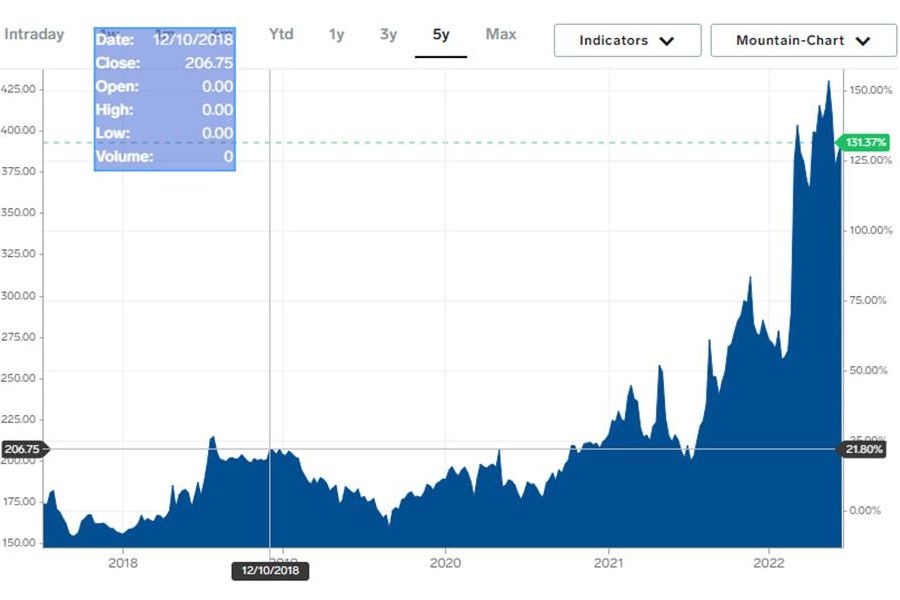The width and height of the screenshot is (900, 600).
Task: Click the 150.00% percentage axis label
Action: [870, 90]
